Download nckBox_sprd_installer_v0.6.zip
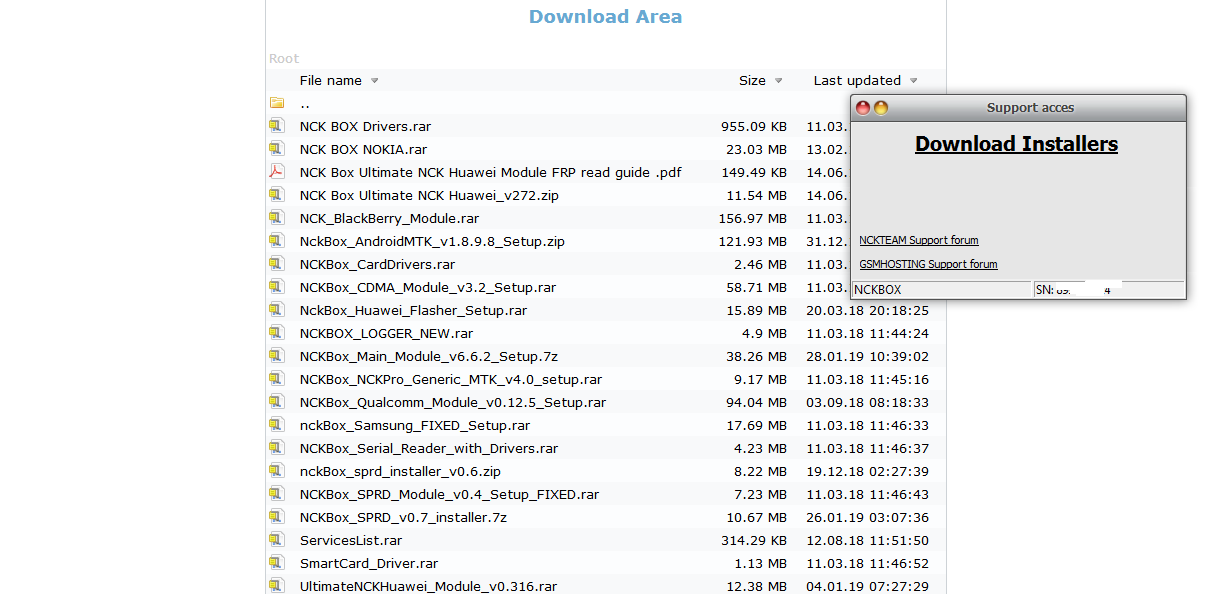This screenshot has height=594, width=1205. pyautogui.click(x=400, y=472)
